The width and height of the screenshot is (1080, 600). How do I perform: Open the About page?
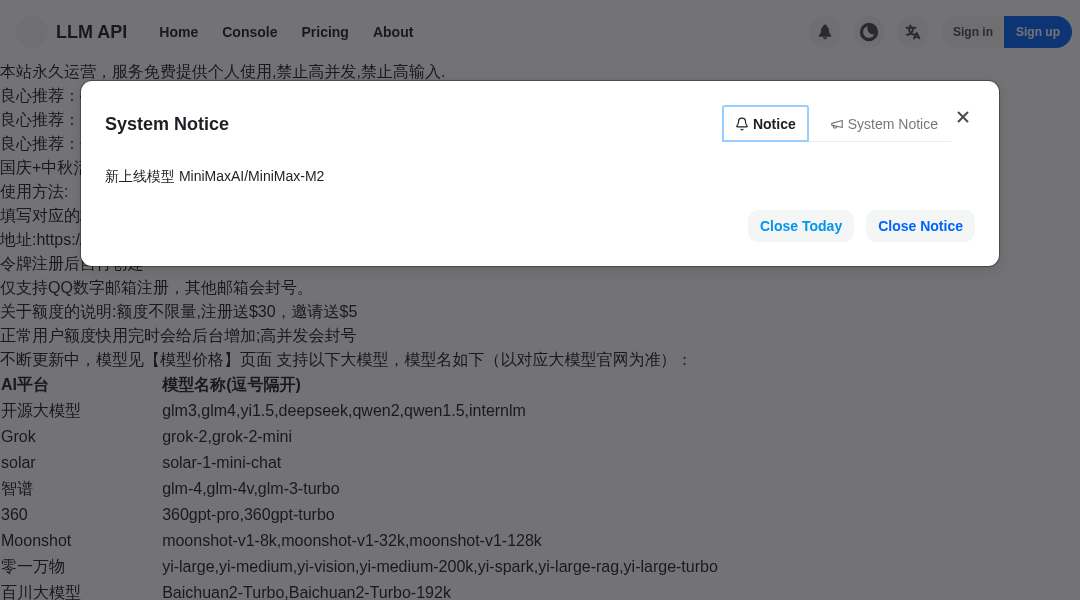[x=393, y=32]
